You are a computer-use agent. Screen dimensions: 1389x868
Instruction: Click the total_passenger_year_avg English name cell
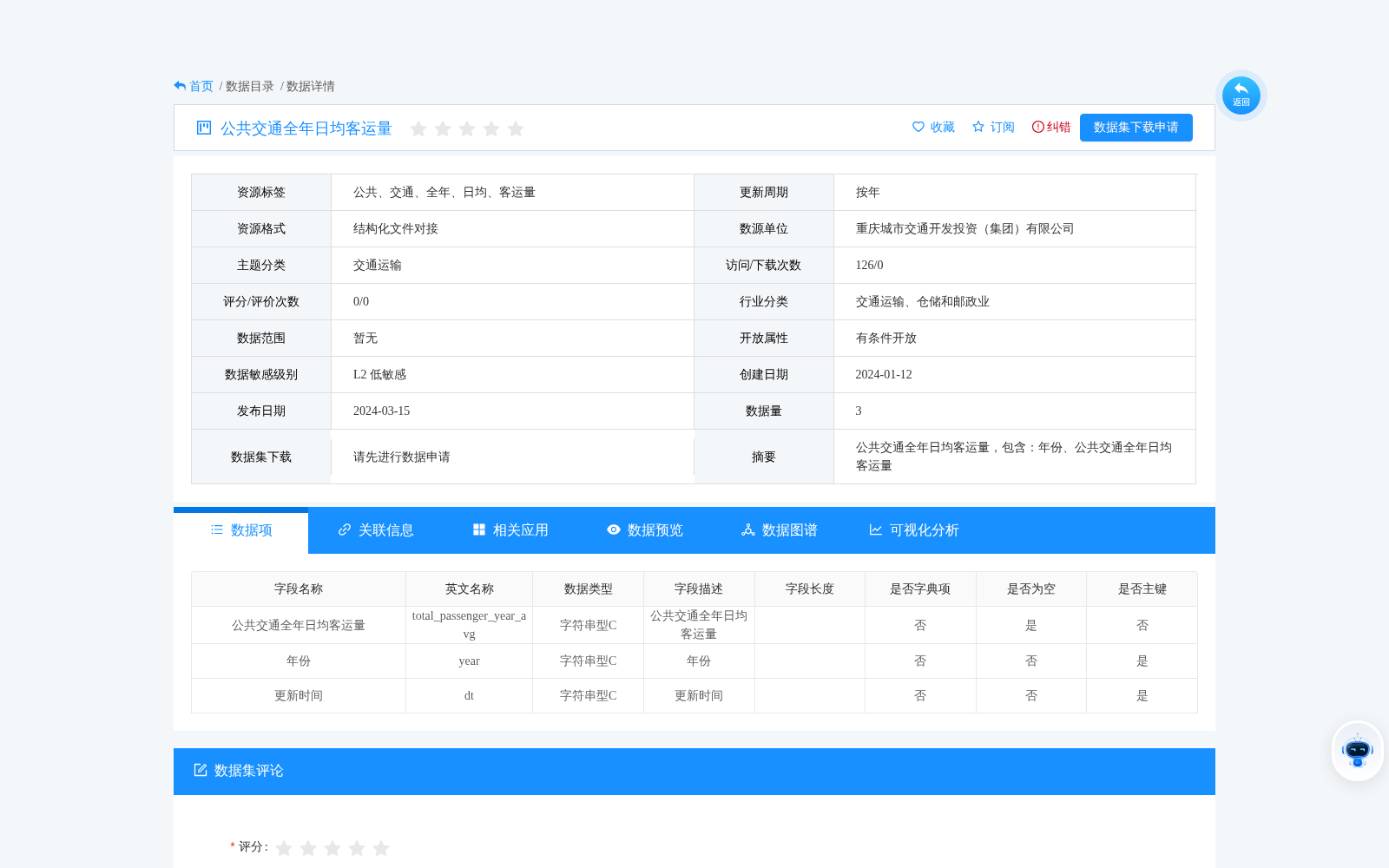pyautogui.click(x=469, y=625)
